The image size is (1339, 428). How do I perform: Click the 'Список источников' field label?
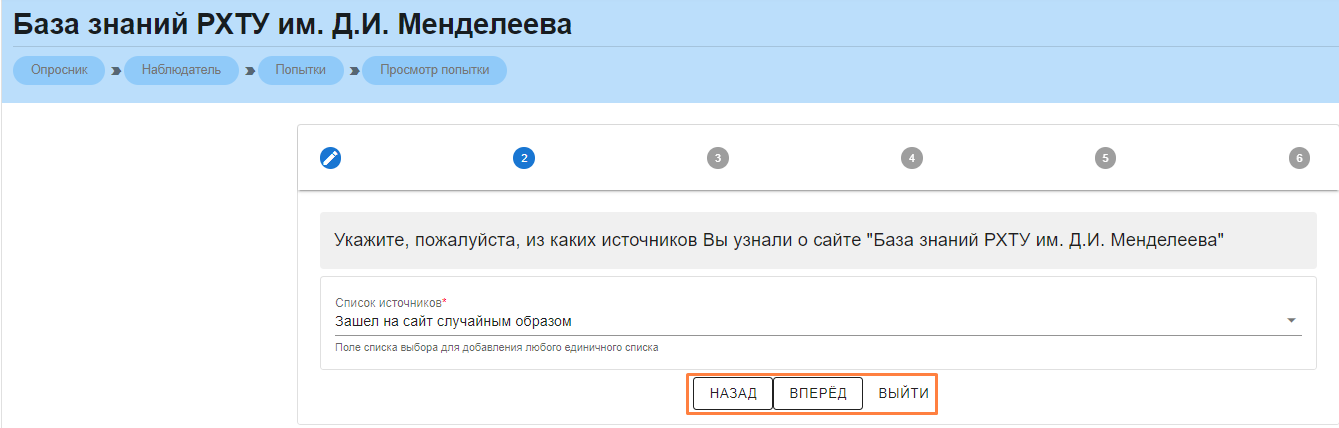pyautogui.click(x=390, y=302)
